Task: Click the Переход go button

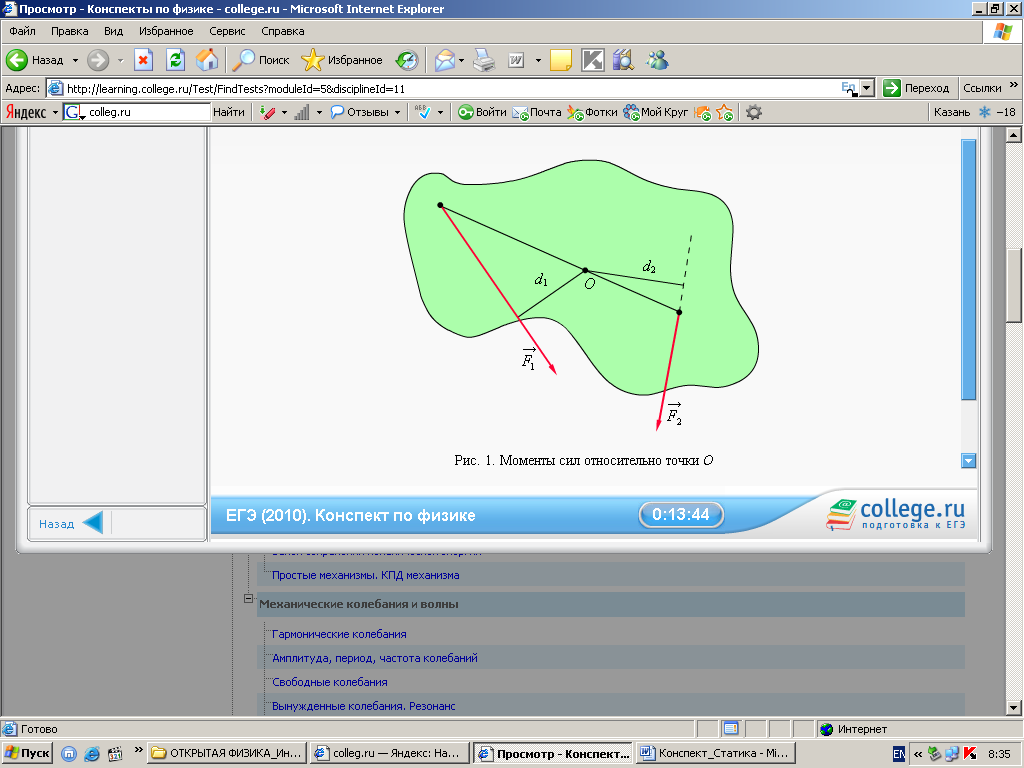Action: point(916,88)
